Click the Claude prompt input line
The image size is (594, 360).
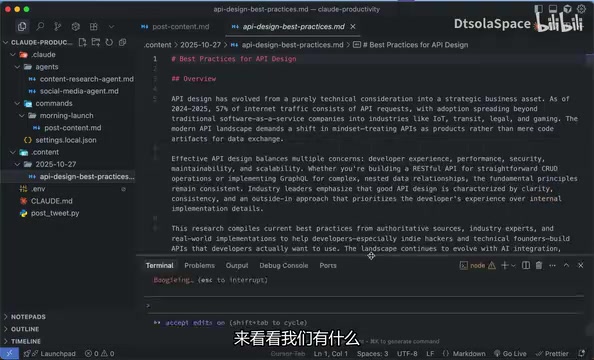(x=364, y=305)
